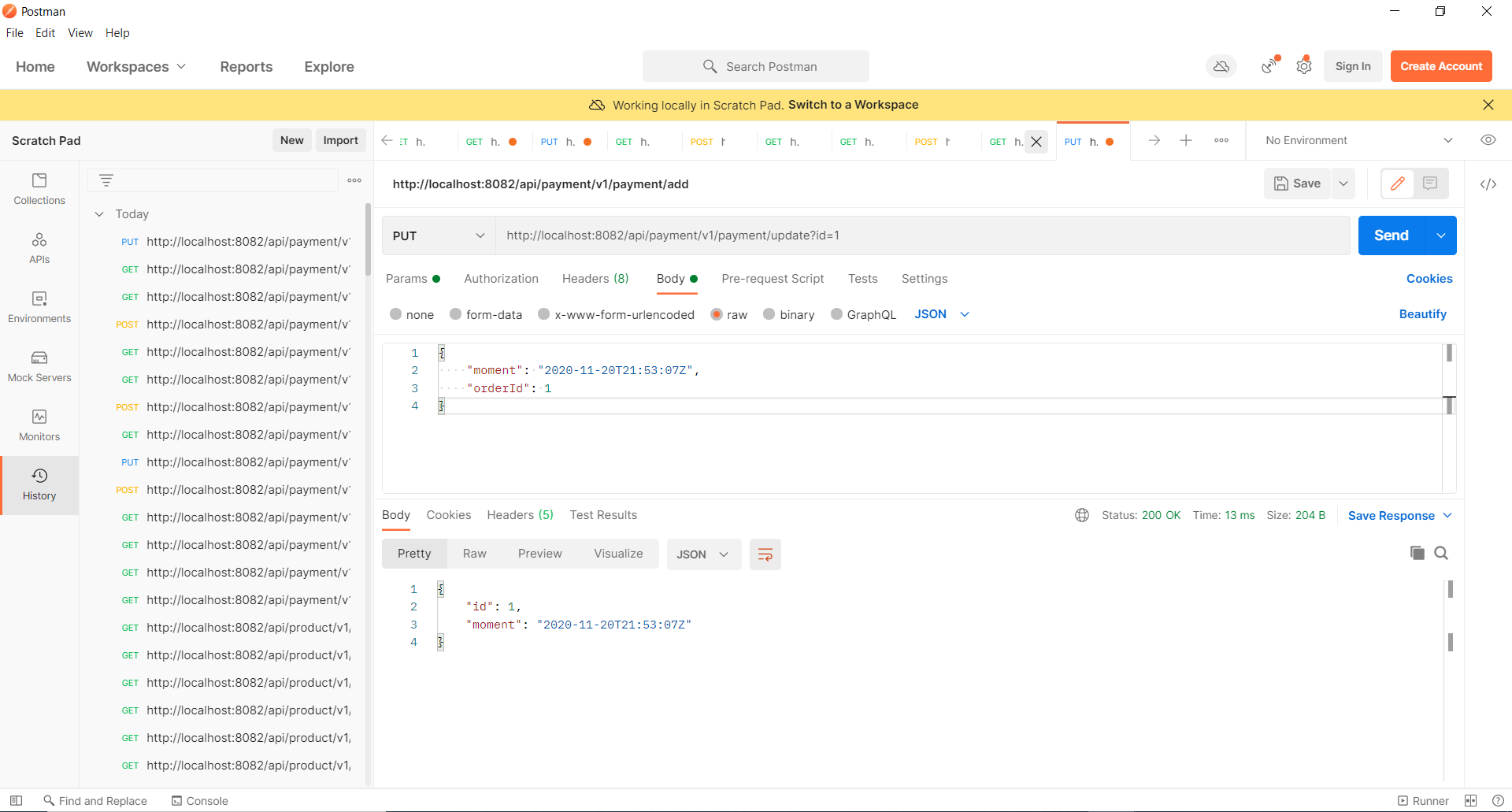Select the raw body type
1512x812 pixels.
[717, 314]
